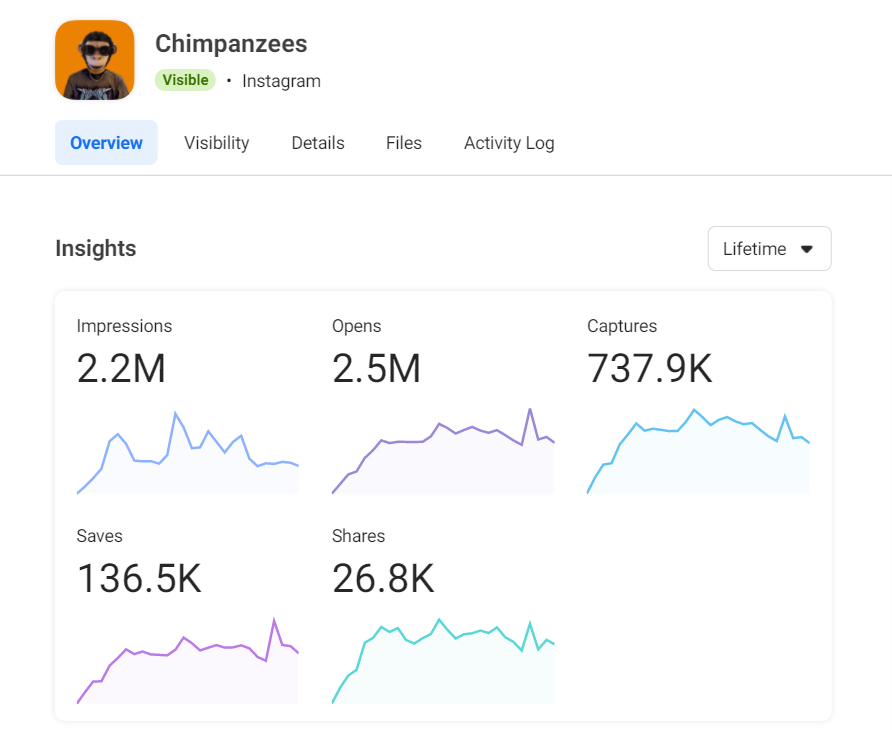The height and width of the screenshot is (730, 892).
Task: Select the Files tab
Action: [x=404, y=143]
